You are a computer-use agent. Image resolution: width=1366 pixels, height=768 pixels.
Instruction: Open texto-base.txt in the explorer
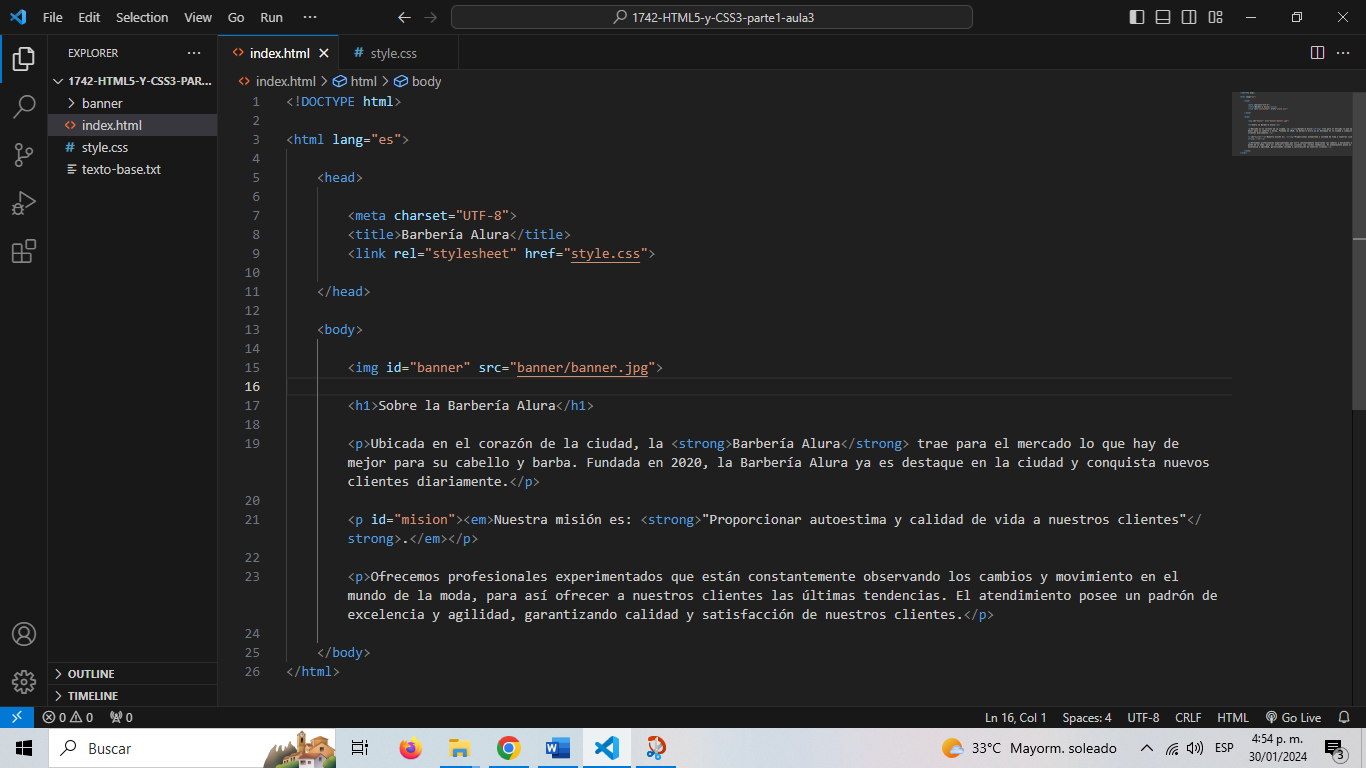tap(132, 169)
